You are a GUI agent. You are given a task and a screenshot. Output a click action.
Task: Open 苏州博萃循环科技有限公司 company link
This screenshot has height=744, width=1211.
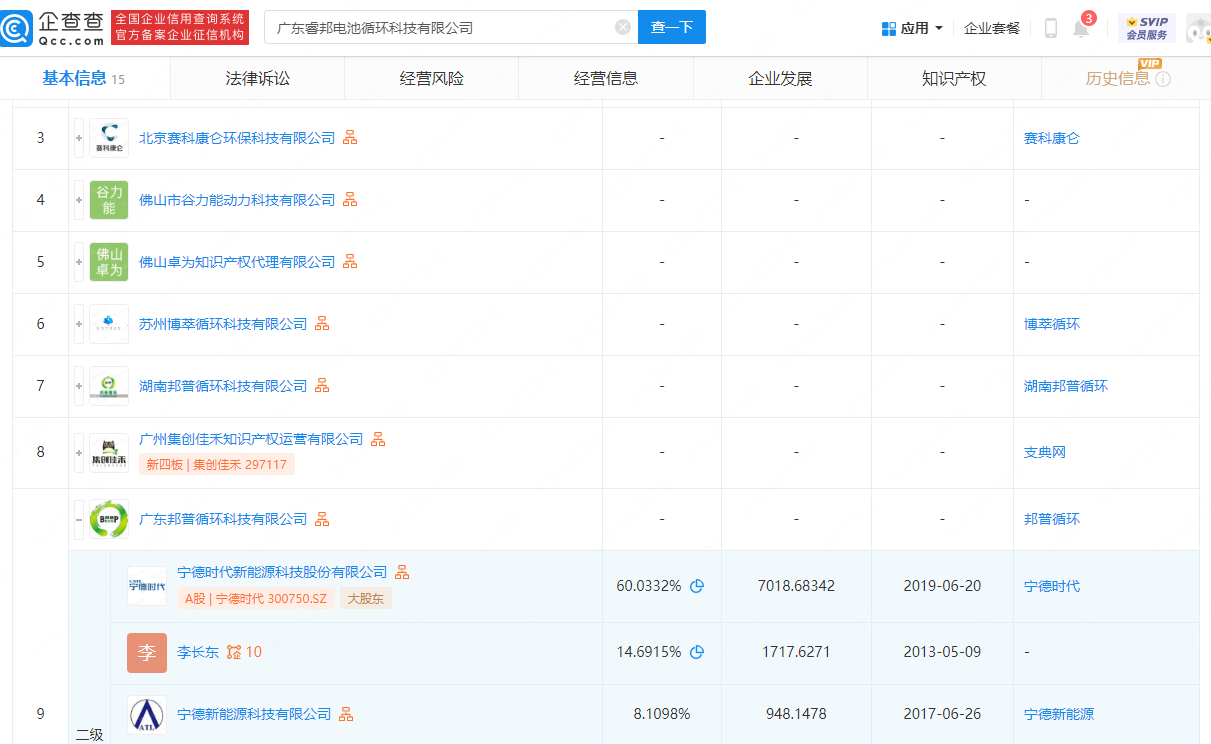(223, 324)
